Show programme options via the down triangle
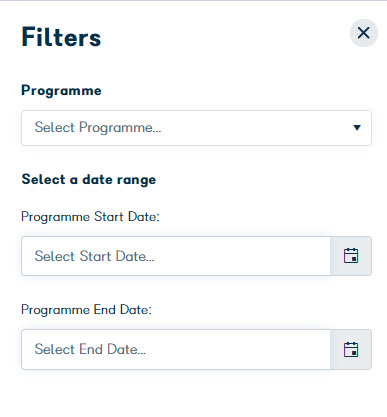Screen dimensions: 387x417 357,128
